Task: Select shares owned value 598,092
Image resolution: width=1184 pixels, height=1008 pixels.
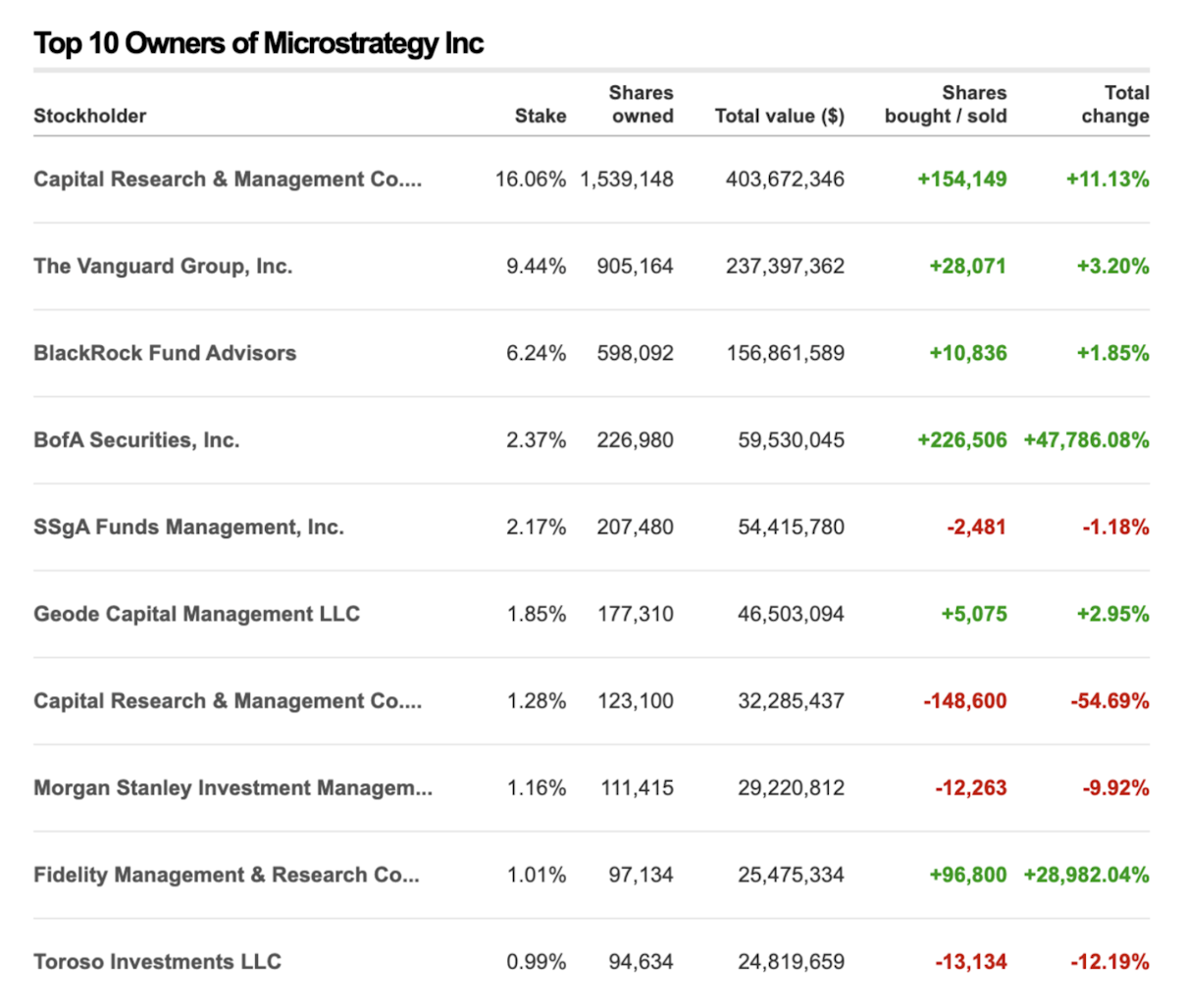Action: pos(635,353)
